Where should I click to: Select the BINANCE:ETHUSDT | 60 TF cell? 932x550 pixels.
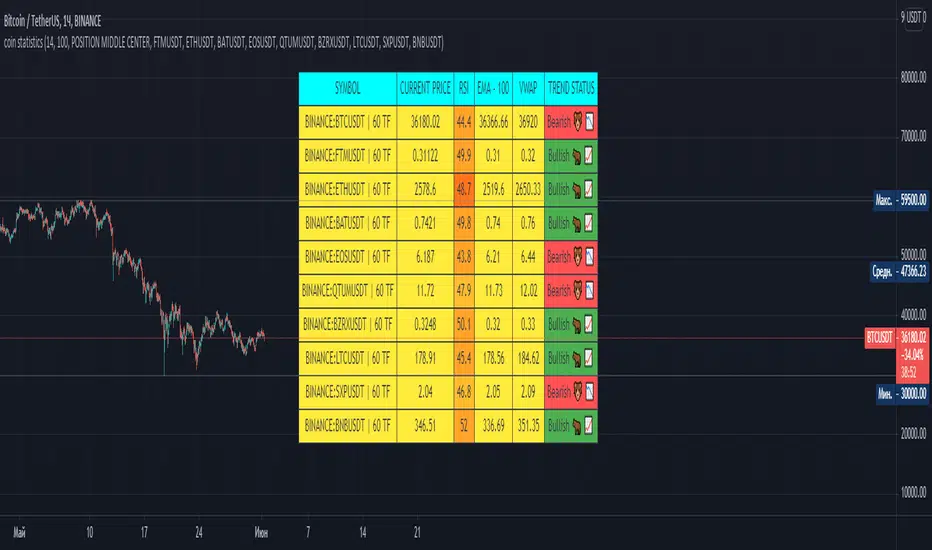coord(348,190)
